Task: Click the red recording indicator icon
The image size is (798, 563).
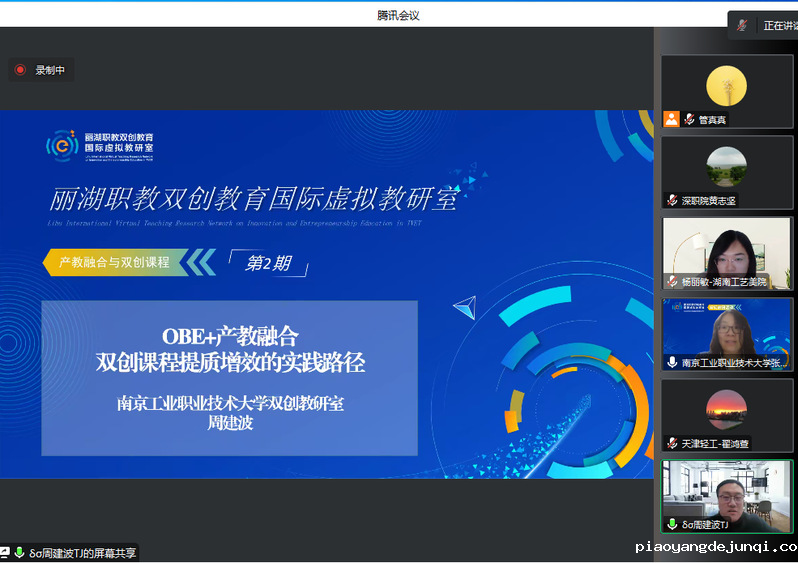Action: click(x=20, y=70)
